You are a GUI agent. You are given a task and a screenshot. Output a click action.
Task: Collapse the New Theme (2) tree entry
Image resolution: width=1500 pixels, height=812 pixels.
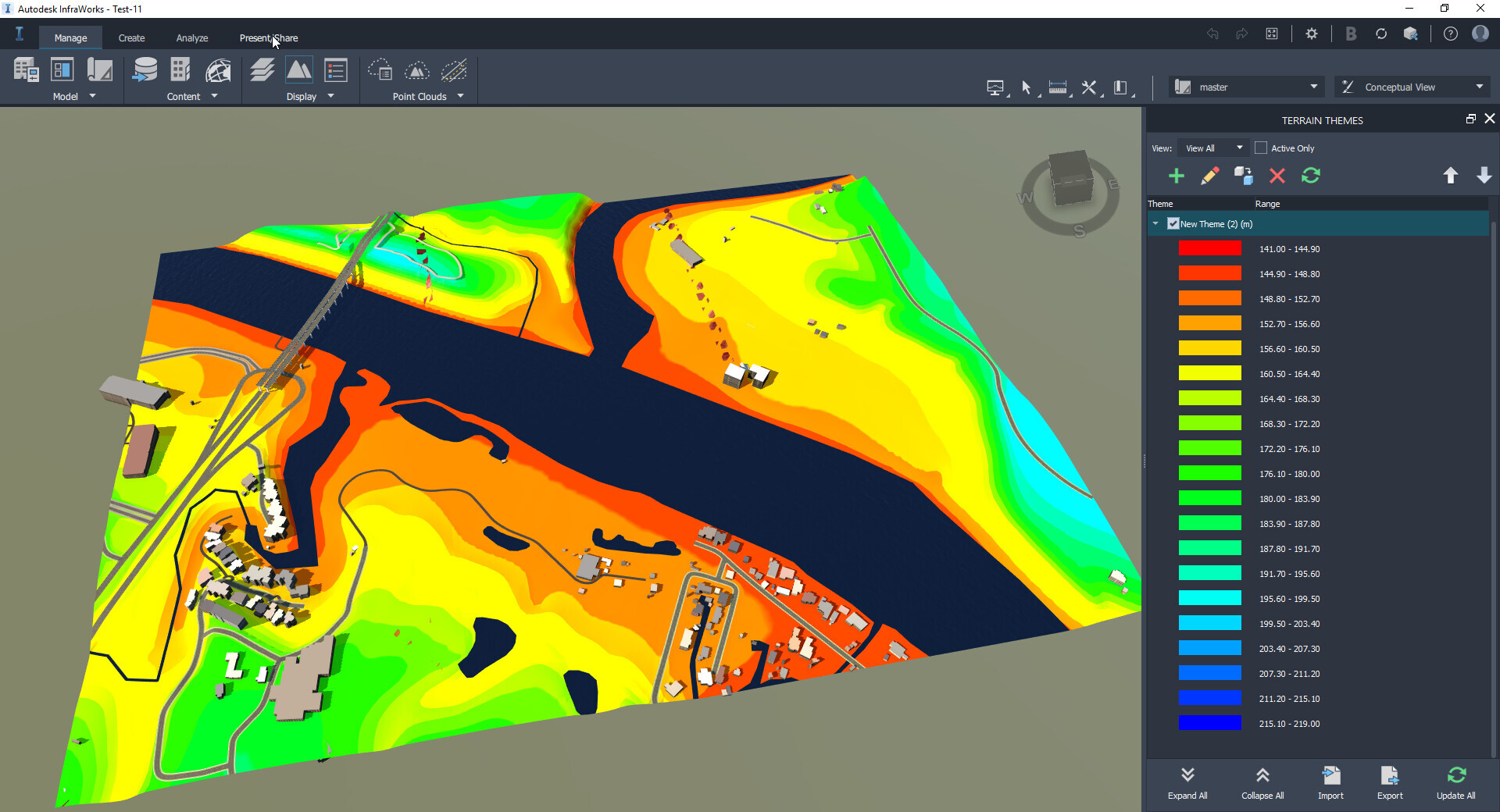[x=1156, y=223]
